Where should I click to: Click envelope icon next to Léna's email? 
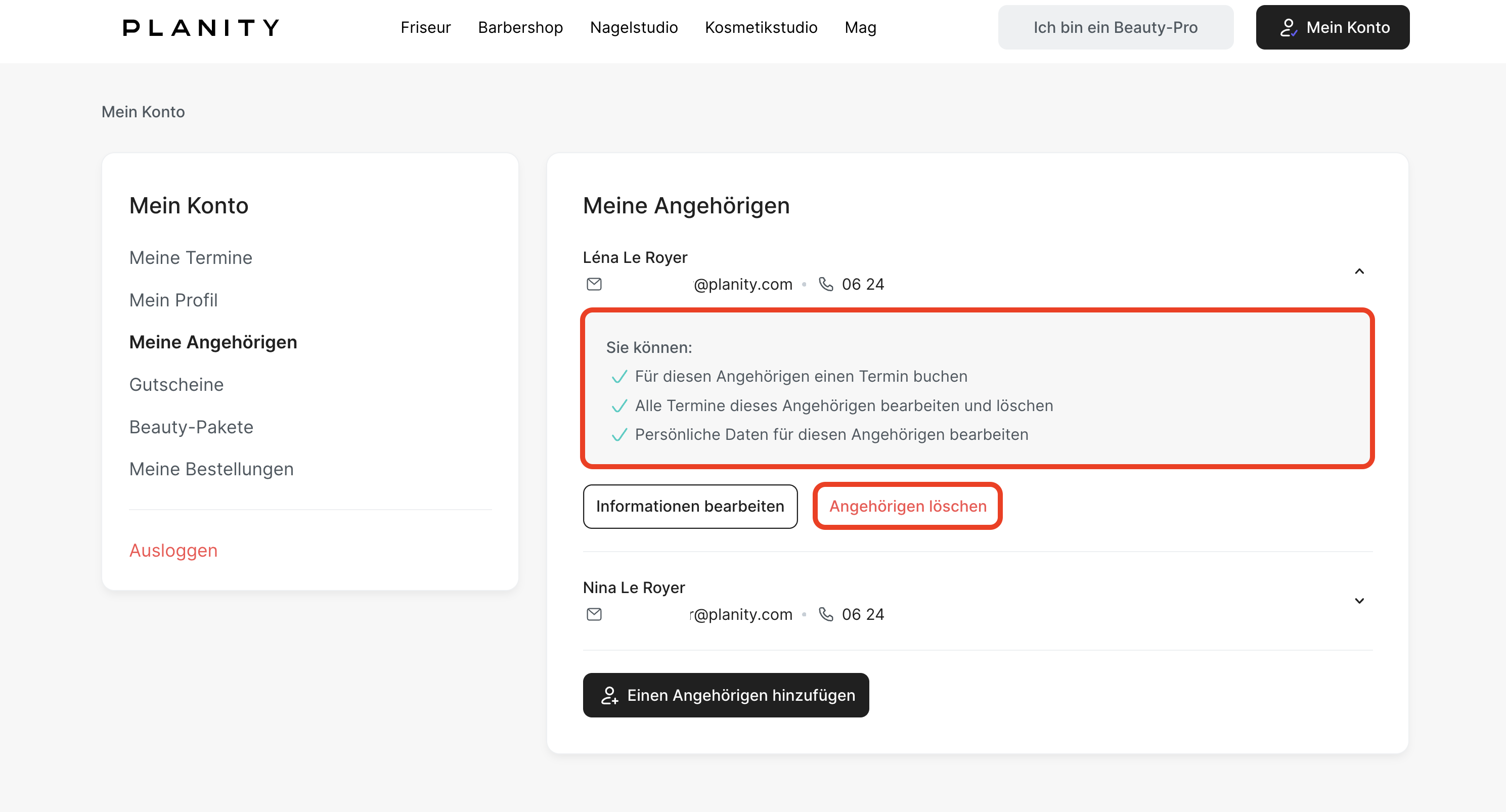coord(594,284)
